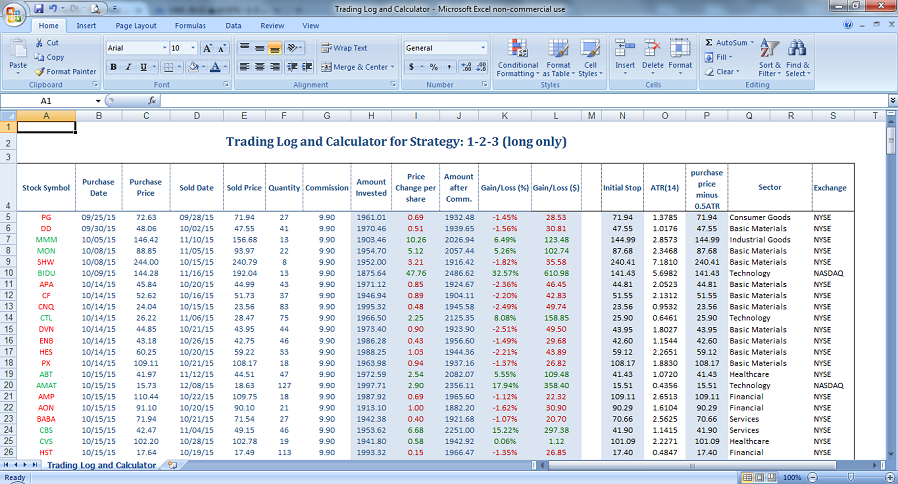Open the Page Layout ribbon tab
Screen dimensions: 898x484
[x=136, y=25]
